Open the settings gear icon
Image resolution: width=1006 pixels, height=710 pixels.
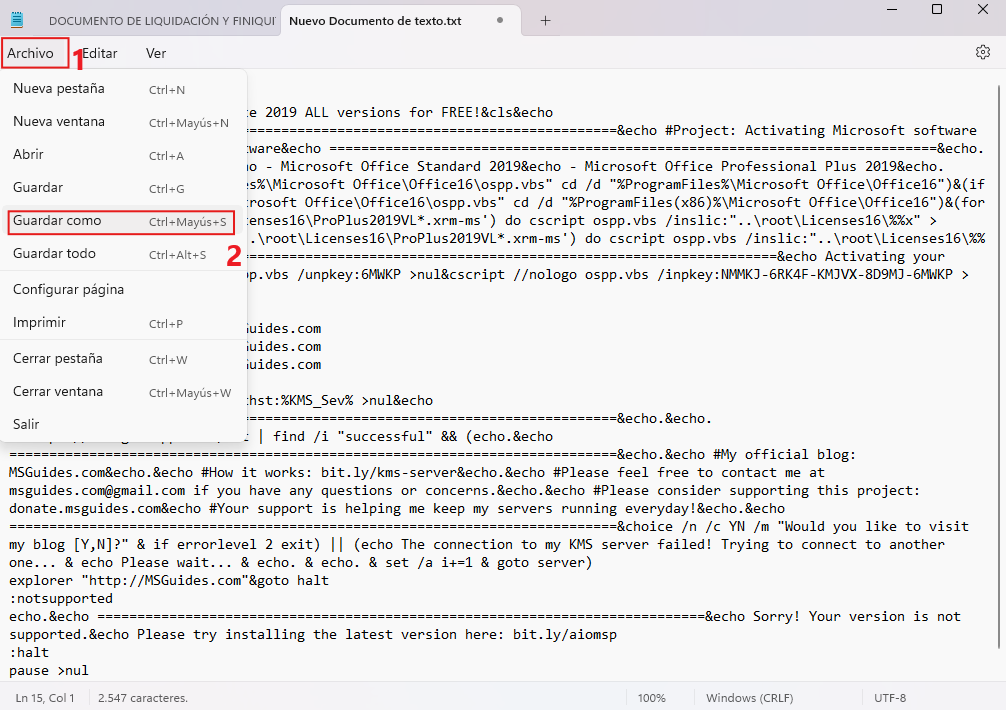click(x=983, y=53)
